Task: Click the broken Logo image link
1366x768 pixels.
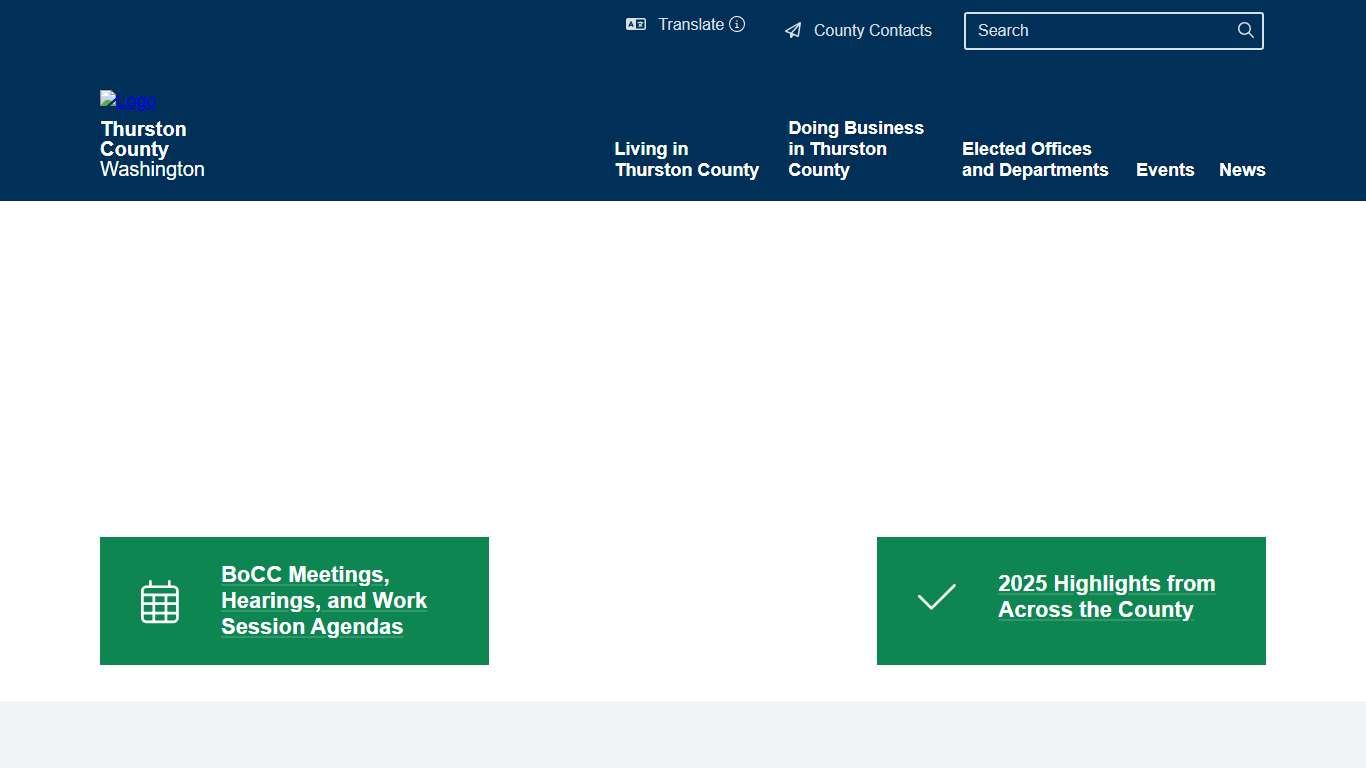Action: pyautogui.click(x=127, y=100)
